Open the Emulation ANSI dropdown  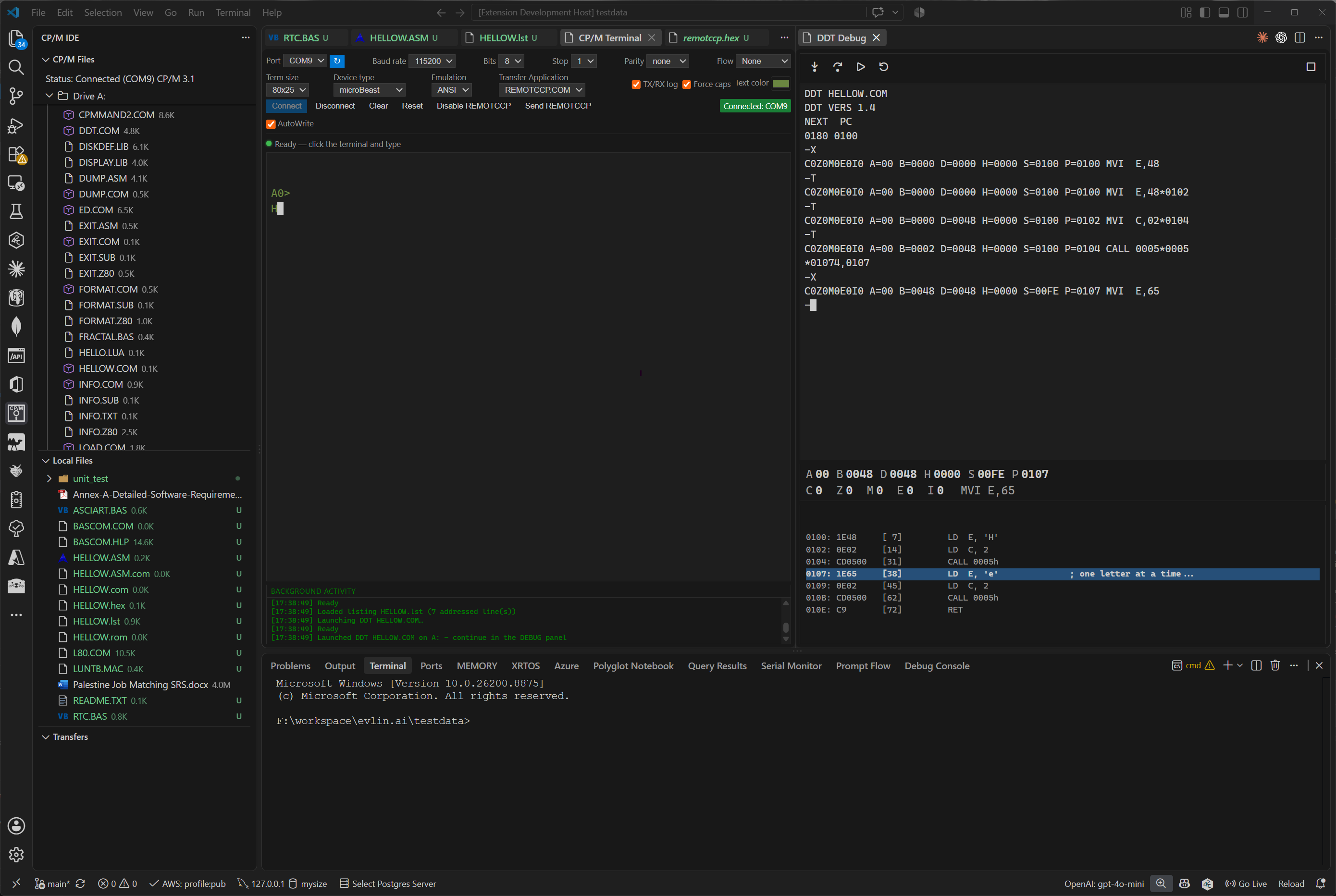[451, 90]
